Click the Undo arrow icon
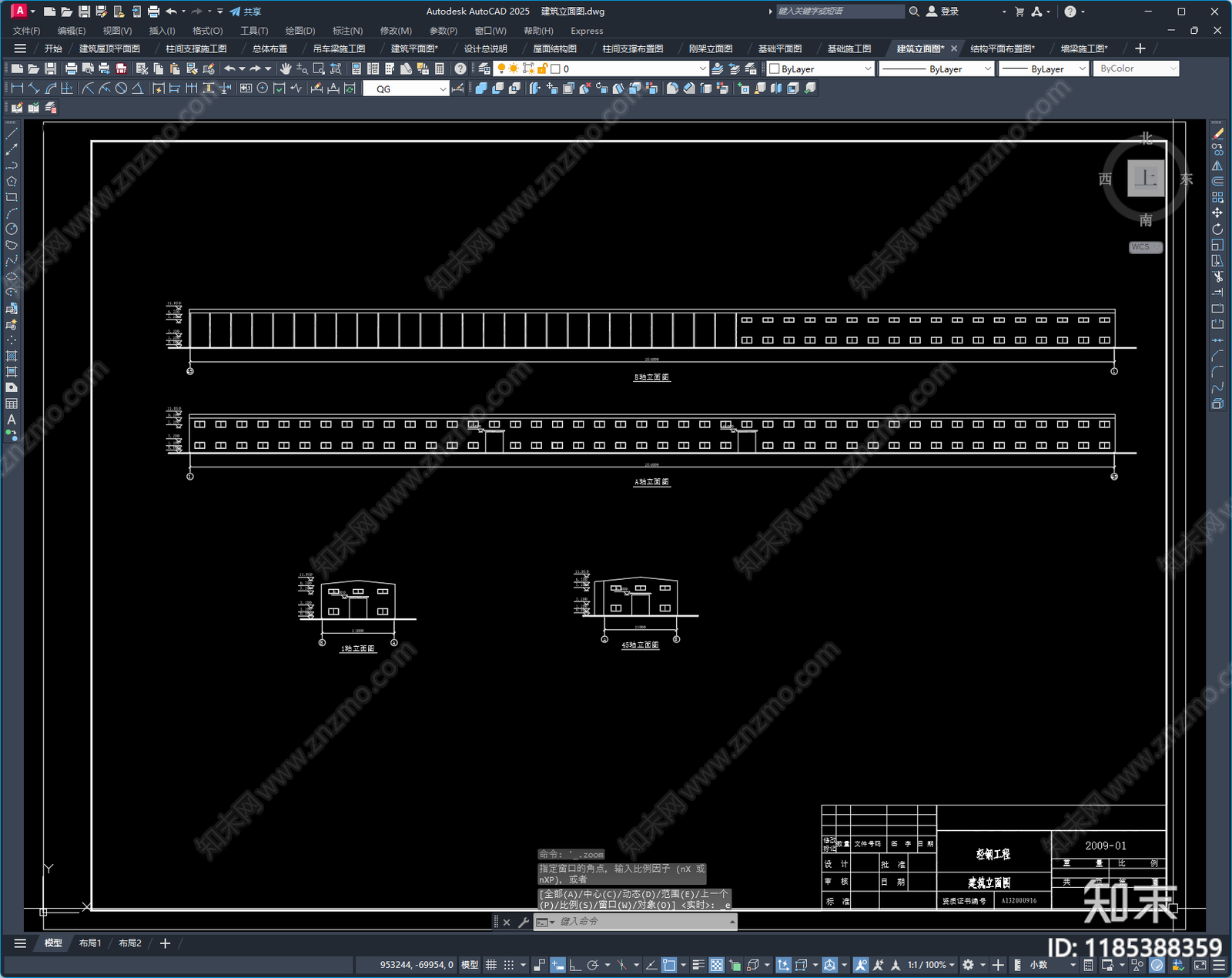Image resolution: width=1232 pixels, height=978 pixels. [x=229, y=69]
